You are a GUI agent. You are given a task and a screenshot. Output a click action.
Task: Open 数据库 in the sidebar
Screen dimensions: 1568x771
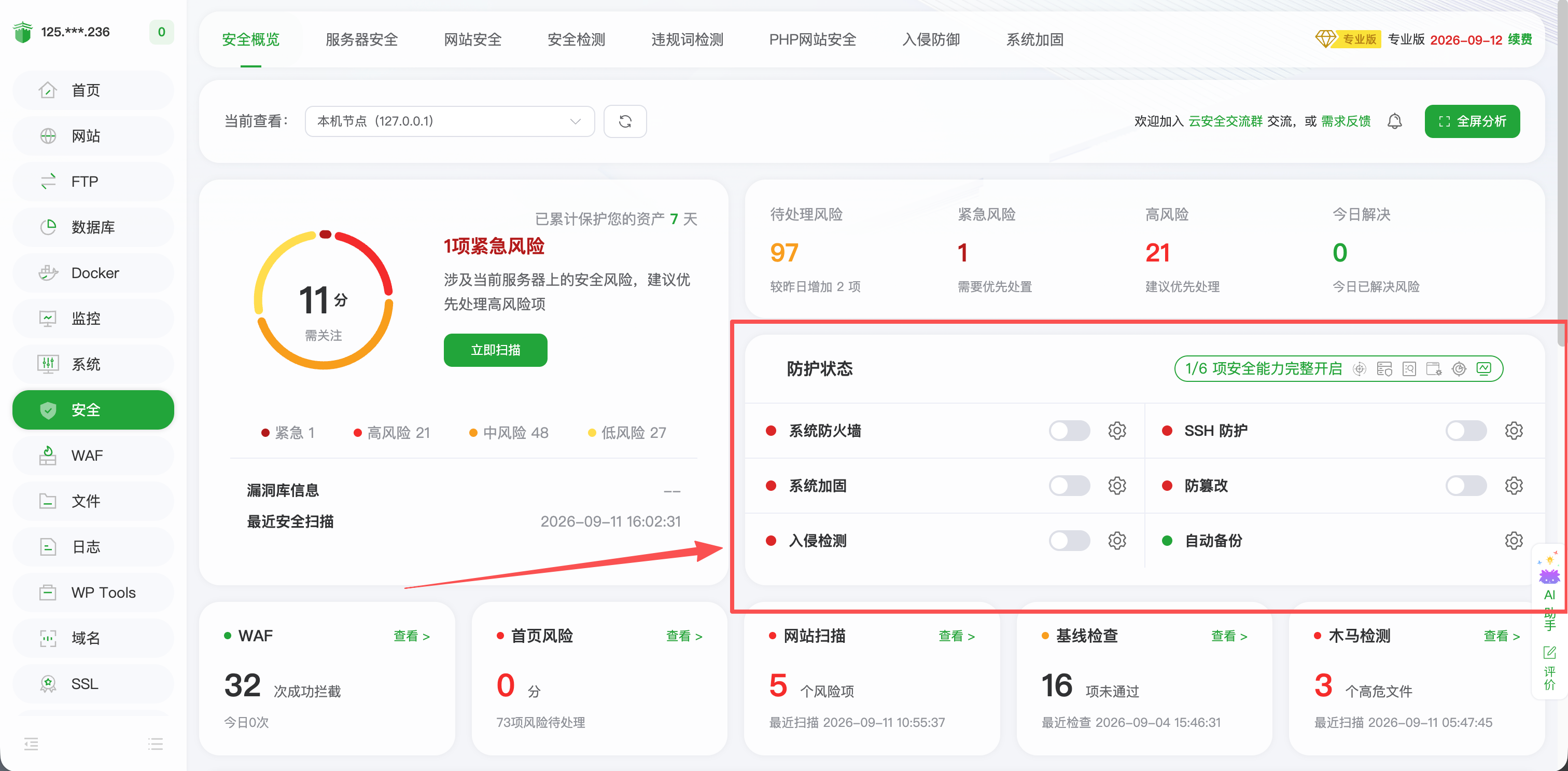coord(93,227)
